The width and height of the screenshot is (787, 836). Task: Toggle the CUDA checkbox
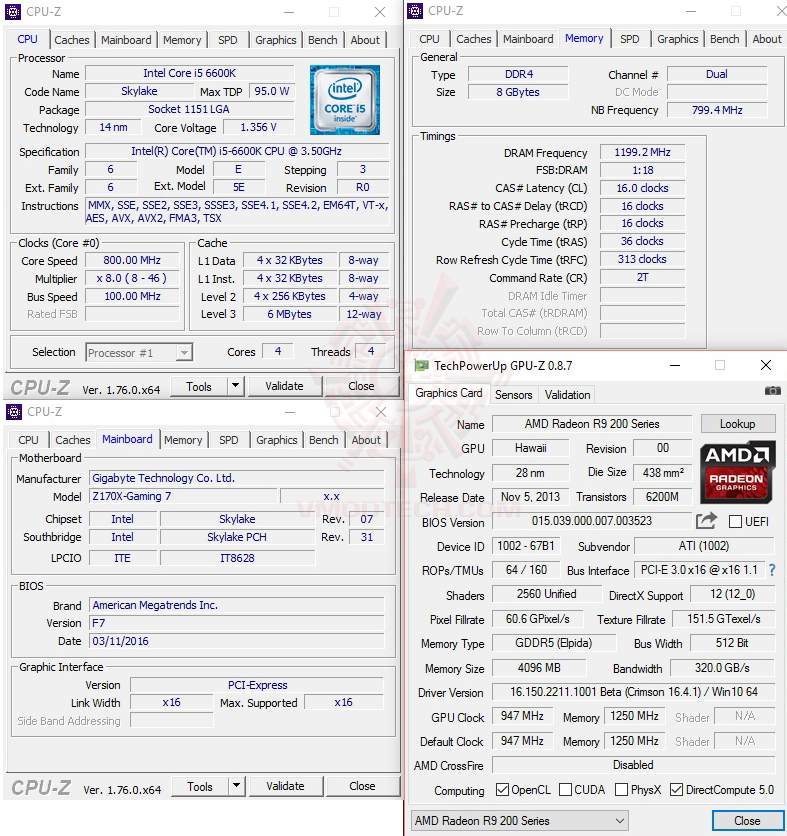[x=566, y=790]
